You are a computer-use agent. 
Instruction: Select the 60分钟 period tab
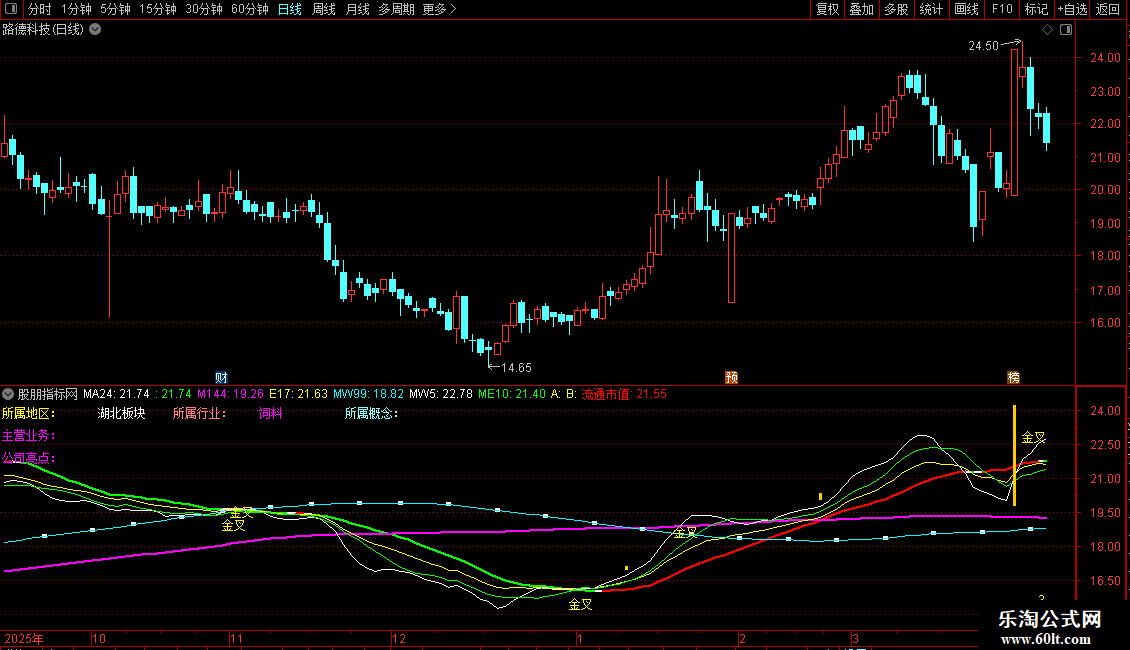pyautogui.click(x=250, y=9)
